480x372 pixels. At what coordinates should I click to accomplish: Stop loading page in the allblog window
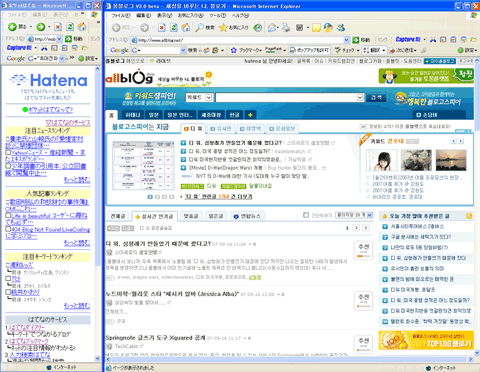point(161,28)
